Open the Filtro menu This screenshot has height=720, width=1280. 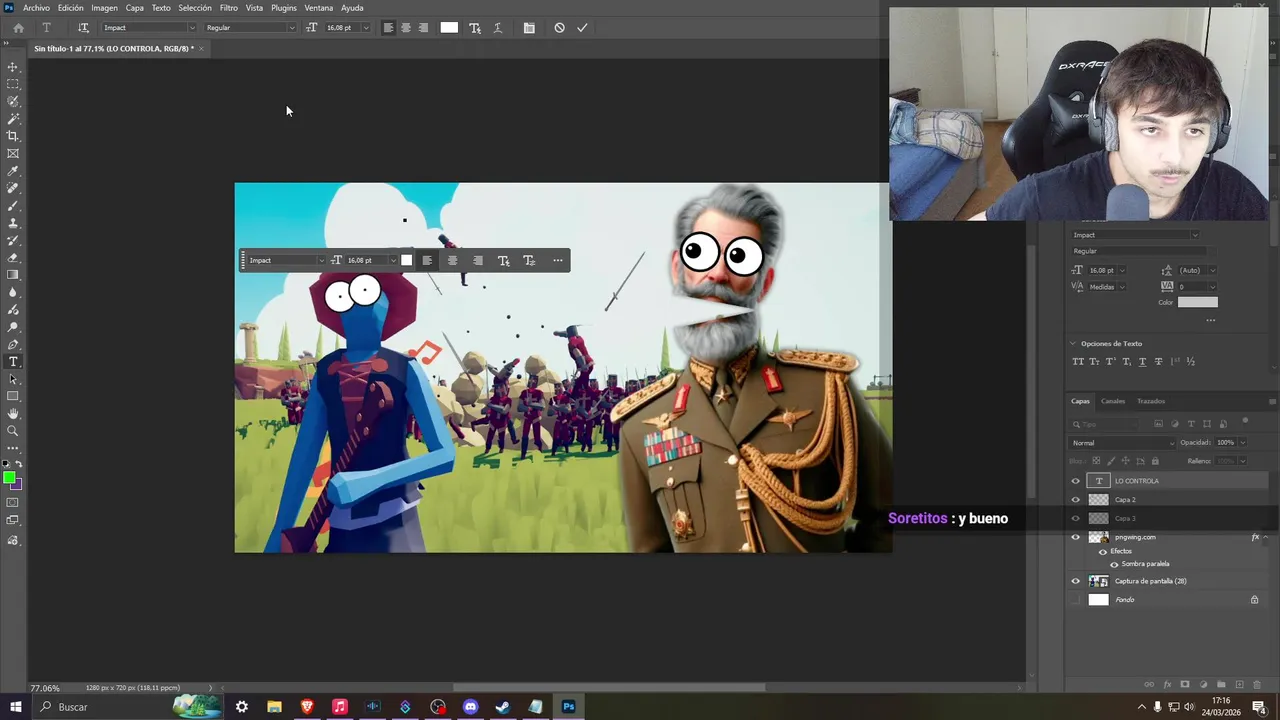229,8
